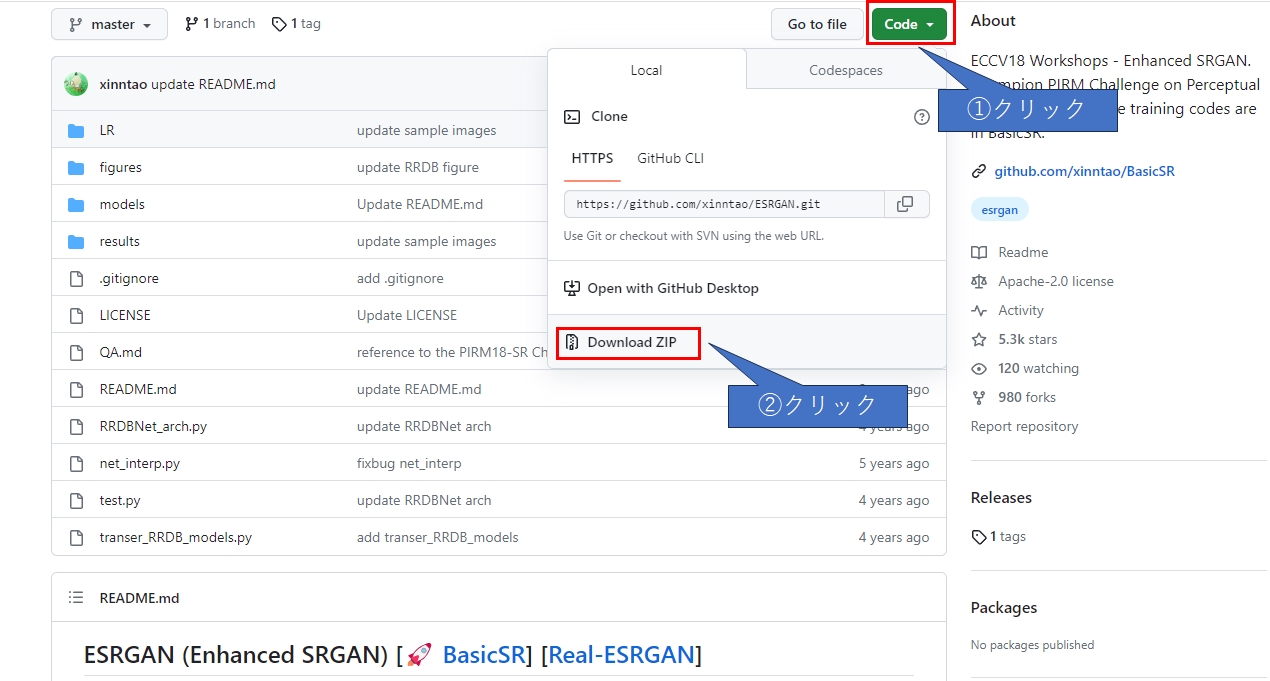The height and width of the screenshot is (681, 1270).
Task: Click the fork icon beside 980 forks
Action: [x=979, y=397]
